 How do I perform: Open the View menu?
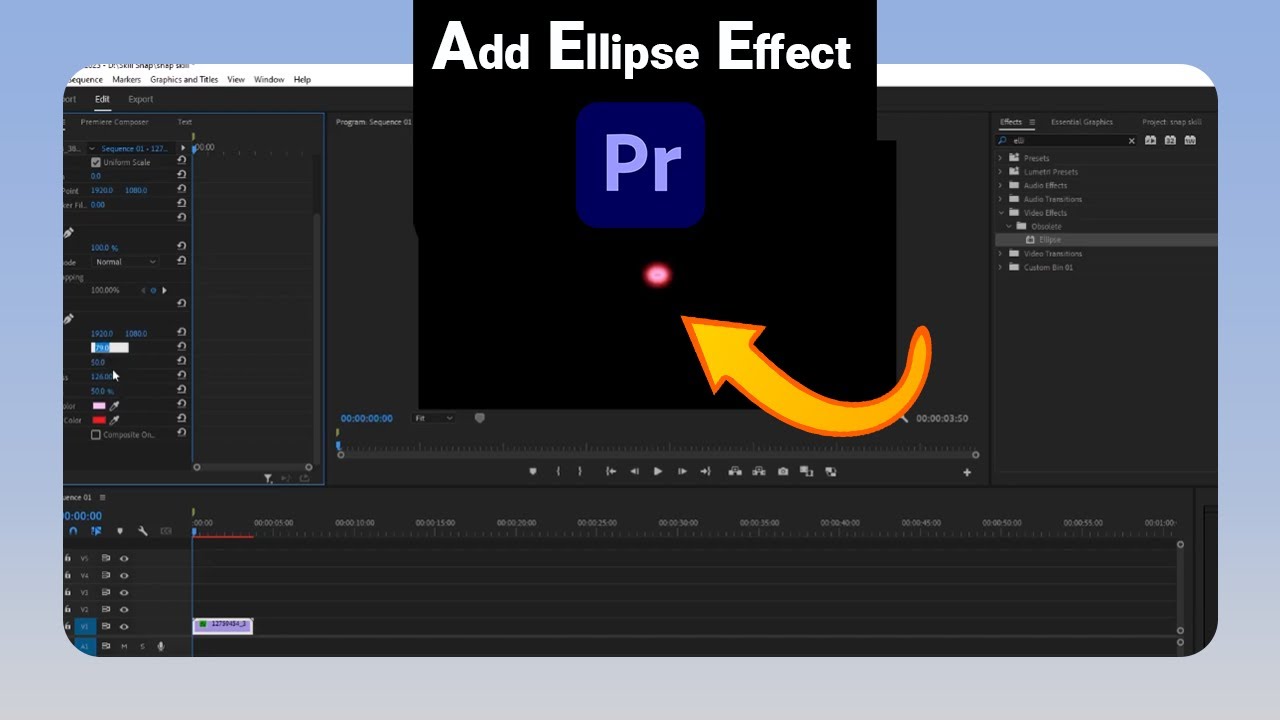click(236, 80)
